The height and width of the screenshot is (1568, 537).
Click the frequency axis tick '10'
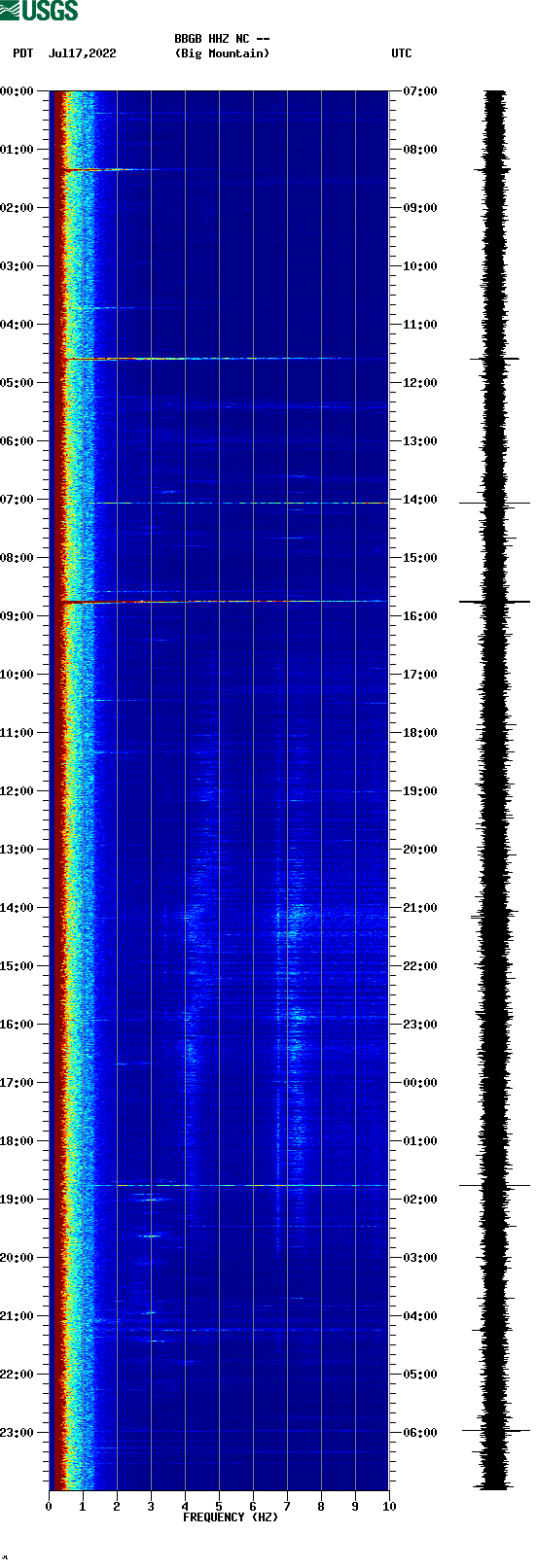pos(389,1507)
